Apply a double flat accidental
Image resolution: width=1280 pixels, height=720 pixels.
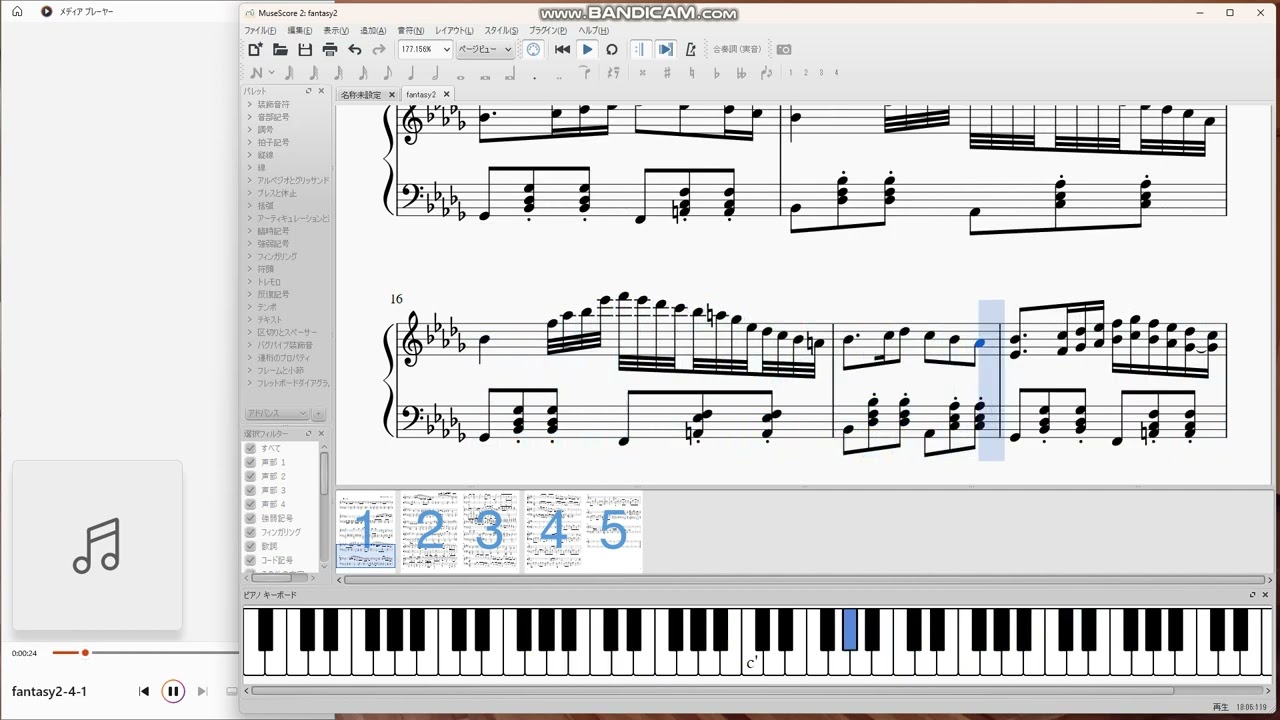coord(741,73)
